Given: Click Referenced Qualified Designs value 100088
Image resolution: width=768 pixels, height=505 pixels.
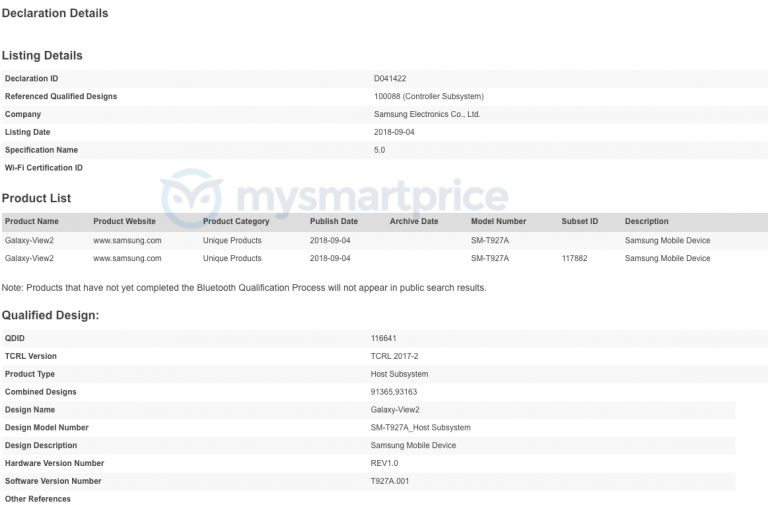Looking at the screenshot, I should pos(427,97).
